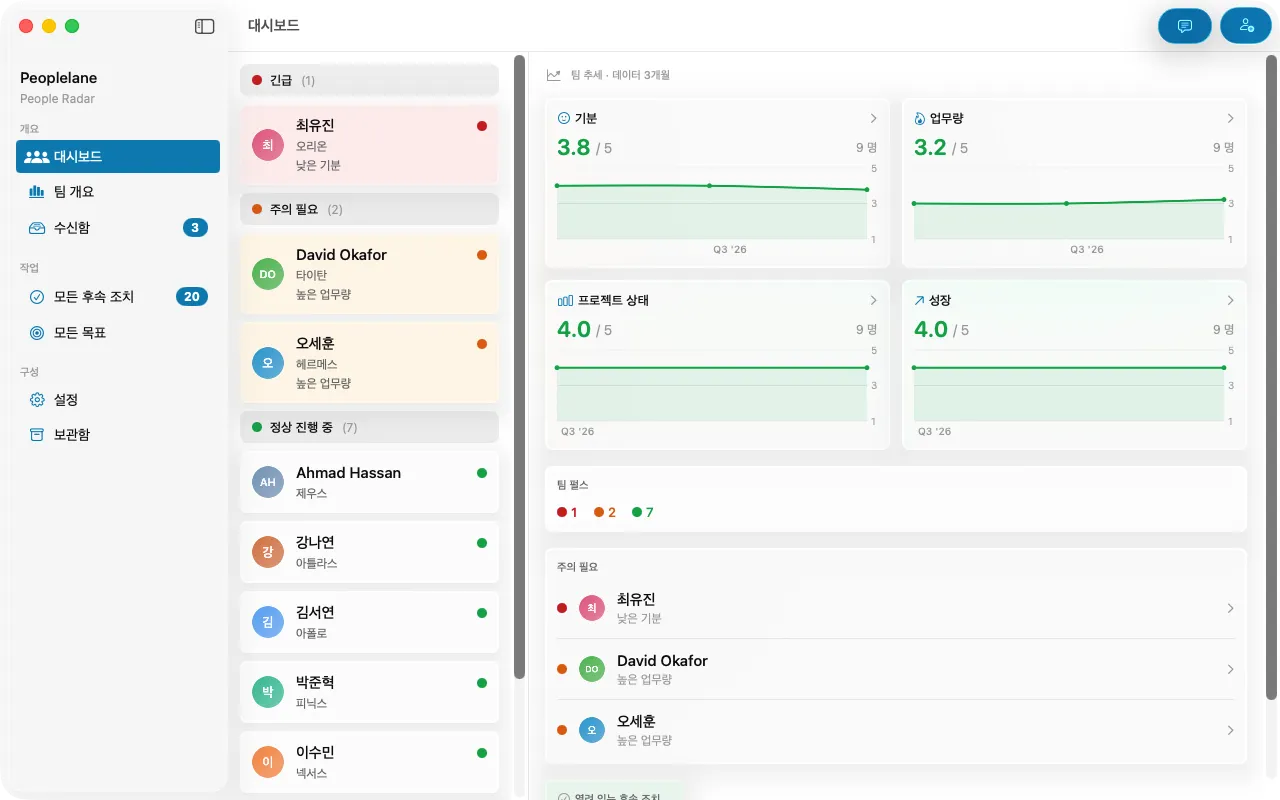Image resolution: width=1280 pixels, height=800 pixels.
Task: Click the 수신함 badge showing 3
Action: click(195, 228)
